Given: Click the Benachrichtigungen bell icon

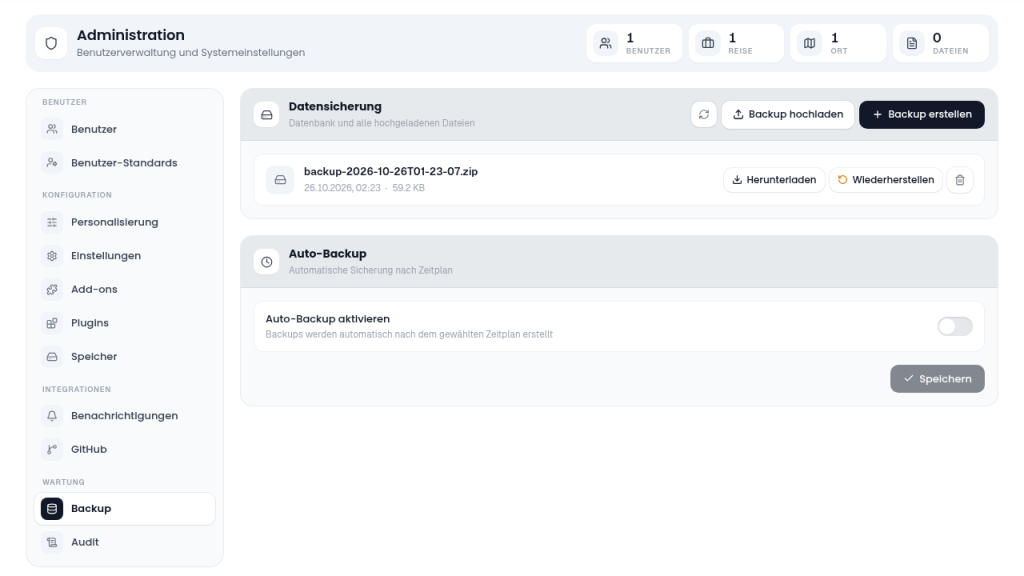Looking at the screenshot, I should click(x=52, y=416).
